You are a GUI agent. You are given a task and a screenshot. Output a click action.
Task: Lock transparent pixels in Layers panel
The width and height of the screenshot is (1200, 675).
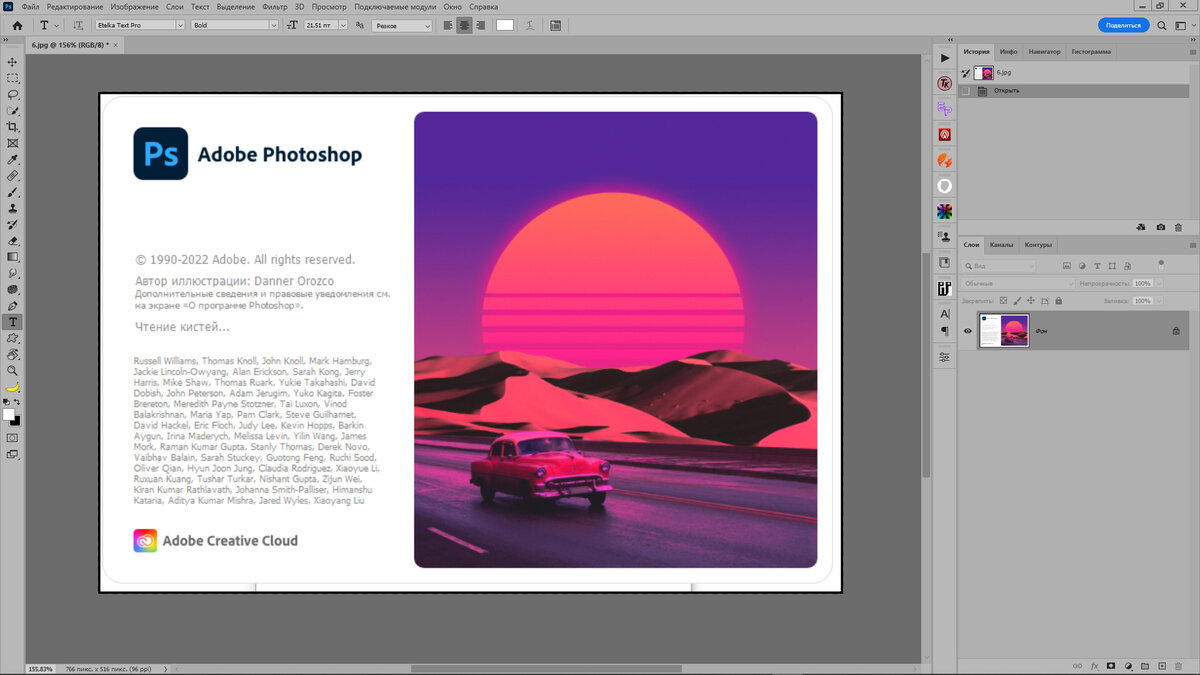tap(1003, 300)
